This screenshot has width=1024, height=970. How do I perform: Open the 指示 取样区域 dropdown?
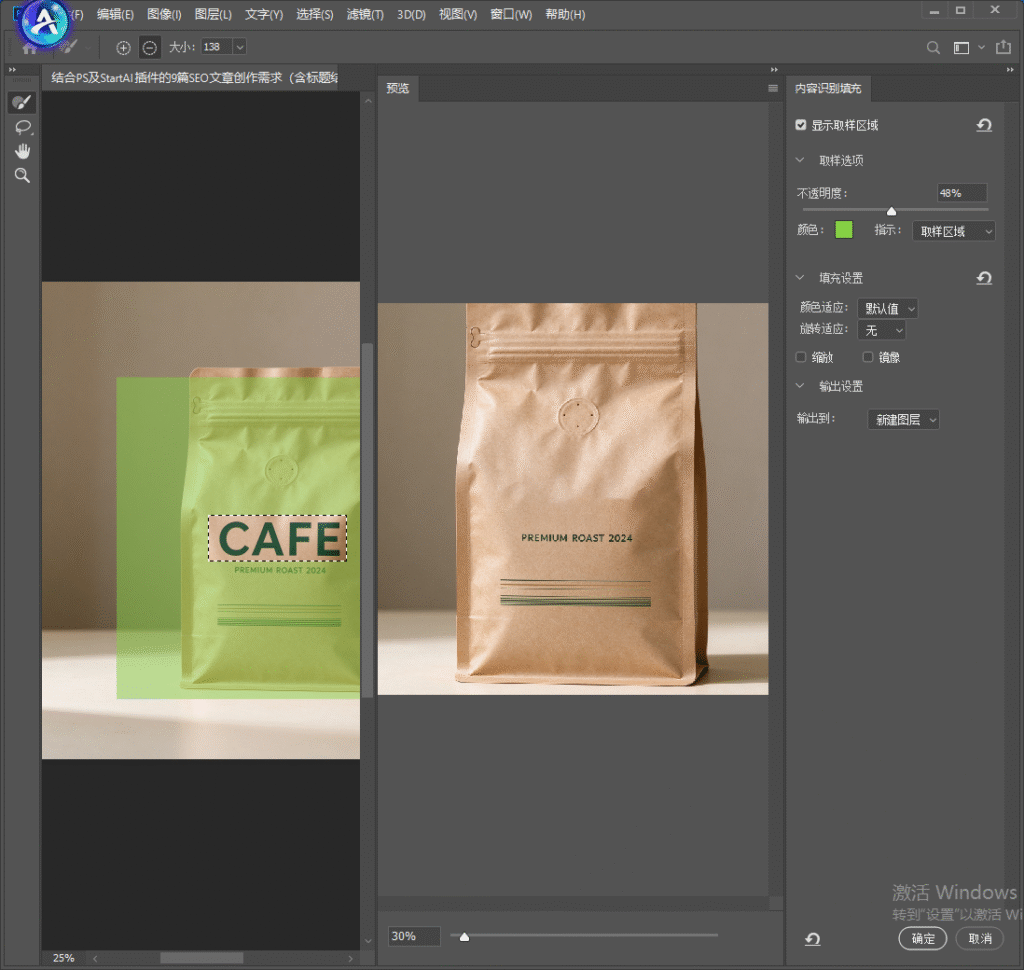(953, 231)
